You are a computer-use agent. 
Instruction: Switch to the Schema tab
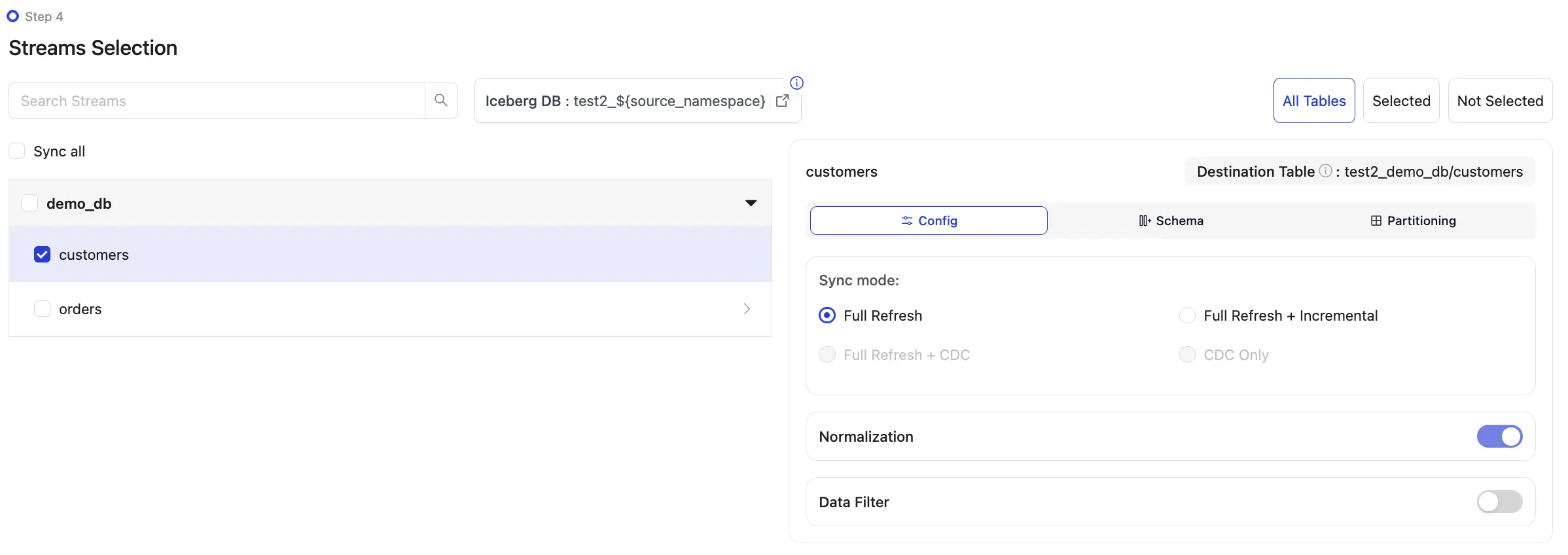(x=1171, y=221)
